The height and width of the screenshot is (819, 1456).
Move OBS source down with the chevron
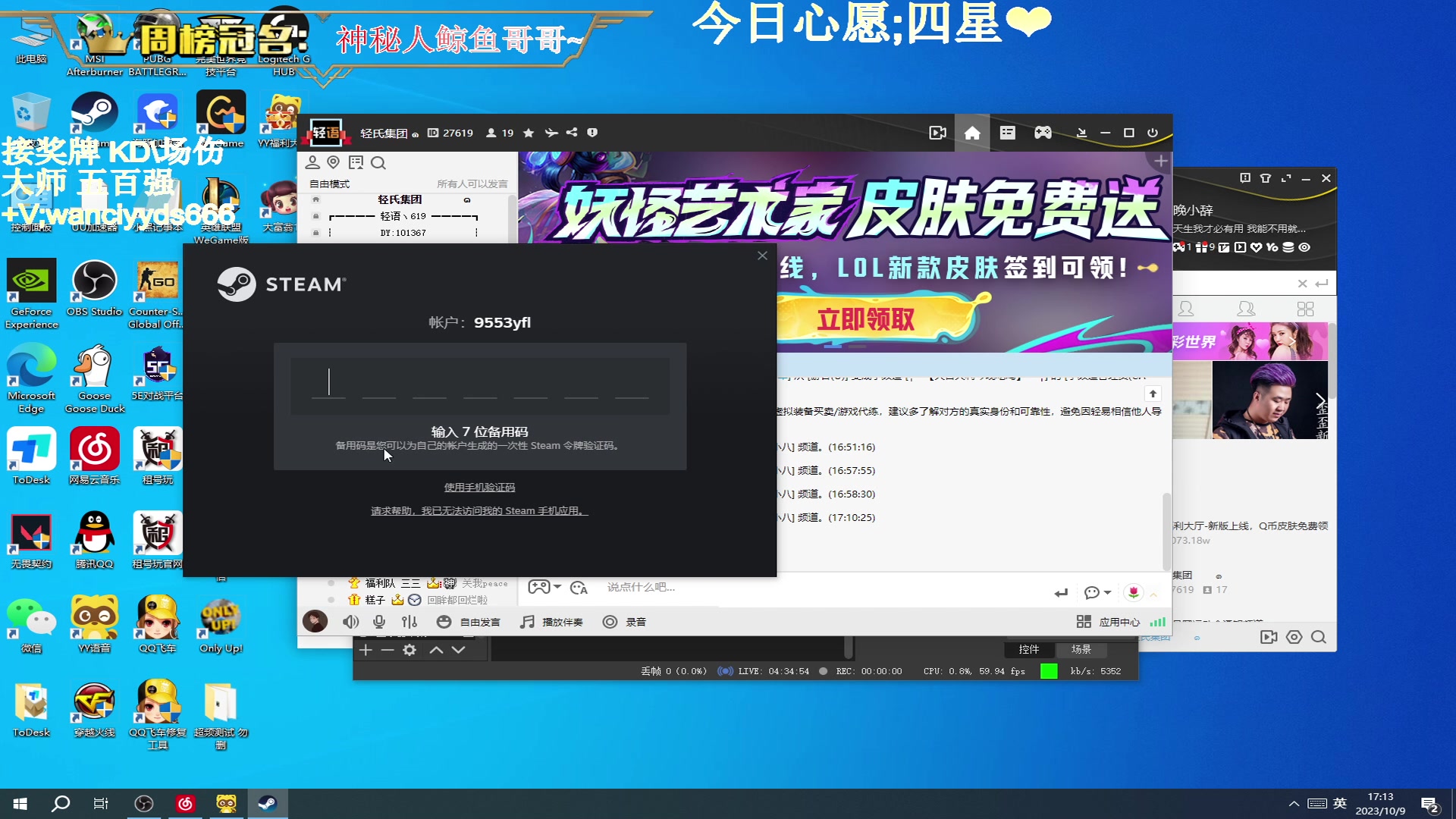pos(458,650)
